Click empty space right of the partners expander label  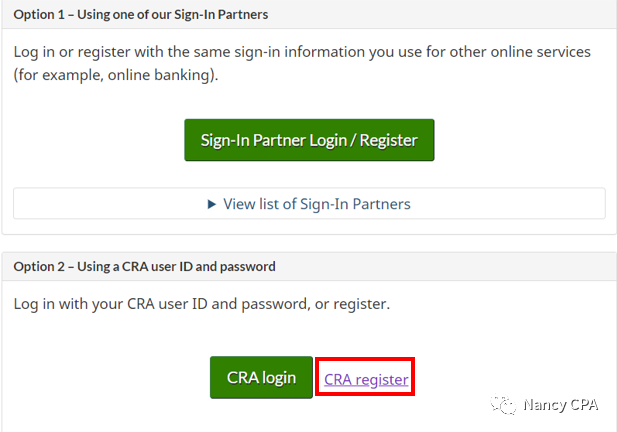coord(508,203)
